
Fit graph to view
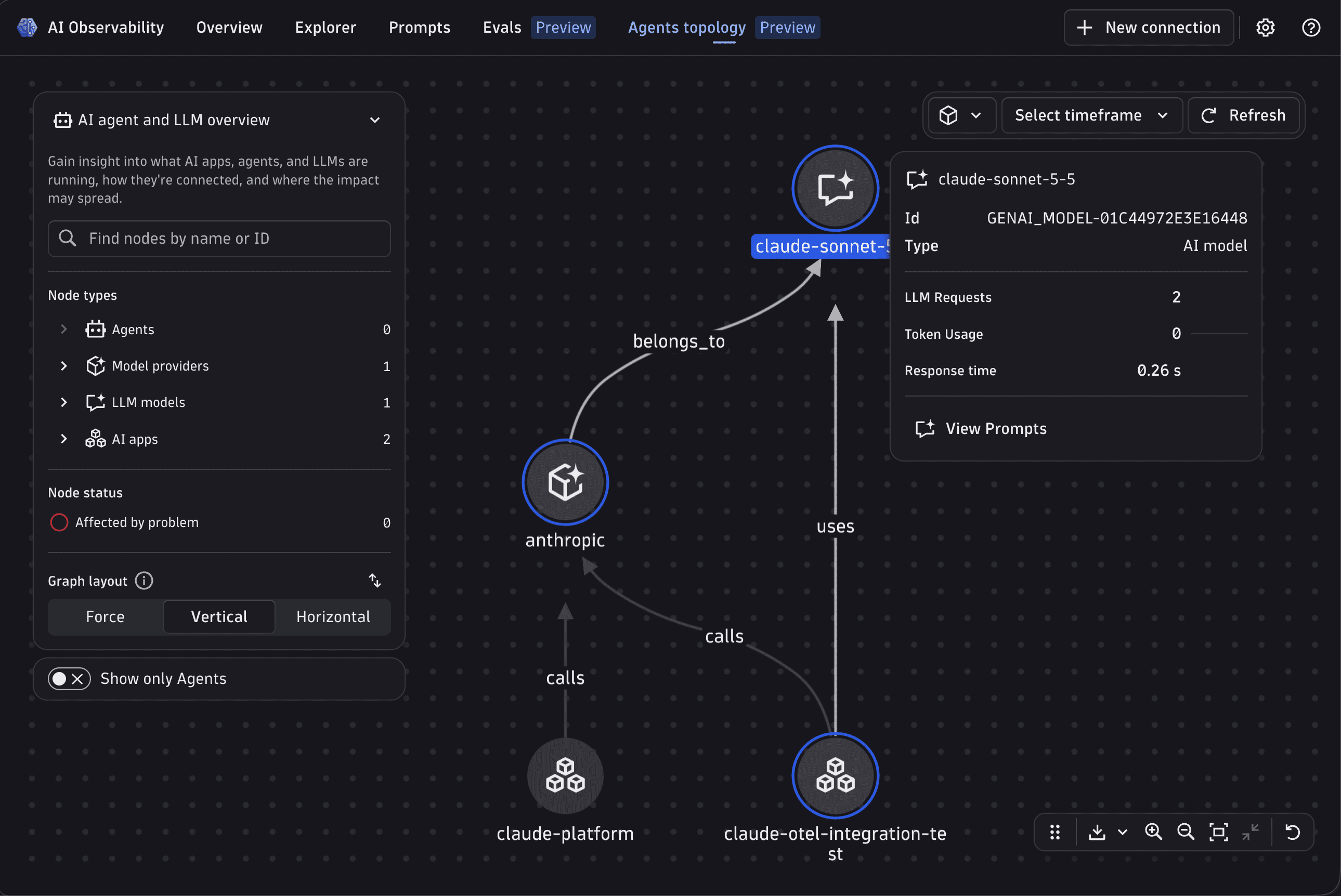(x=1219, y=832)
